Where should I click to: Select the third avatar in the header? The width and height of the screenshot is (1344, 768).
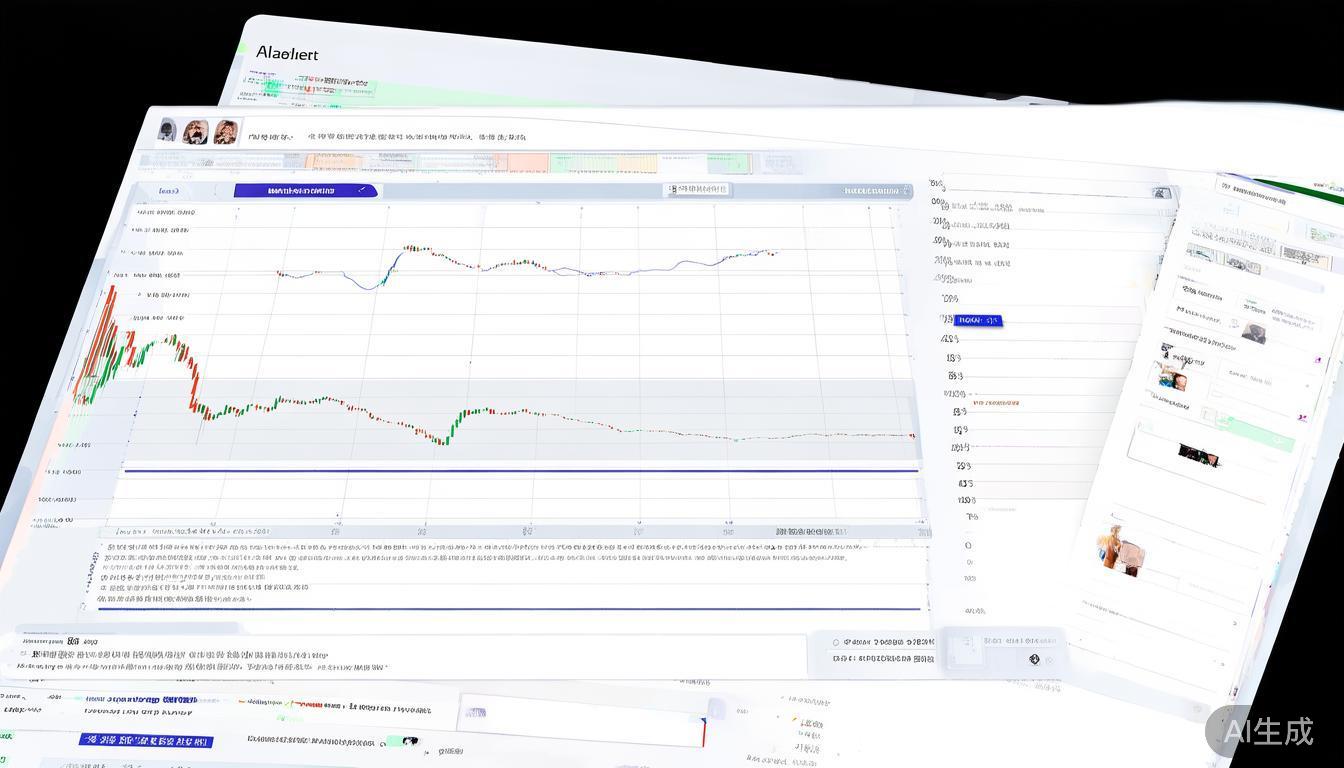(x=225, y=132)
